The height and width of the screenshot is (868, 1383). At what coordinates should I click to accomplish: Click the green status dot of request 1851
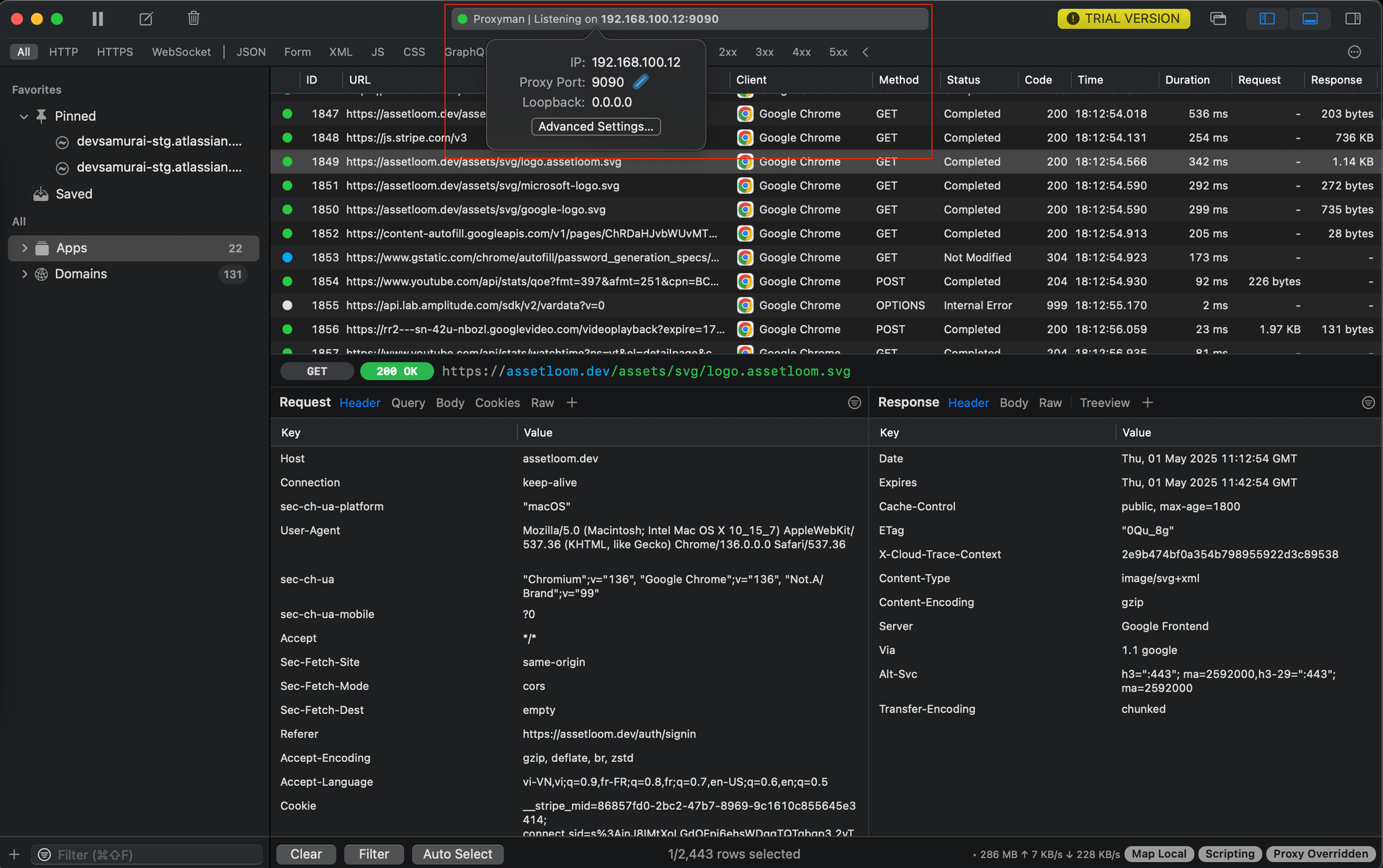pyautogui.click(x=287, y=186)
